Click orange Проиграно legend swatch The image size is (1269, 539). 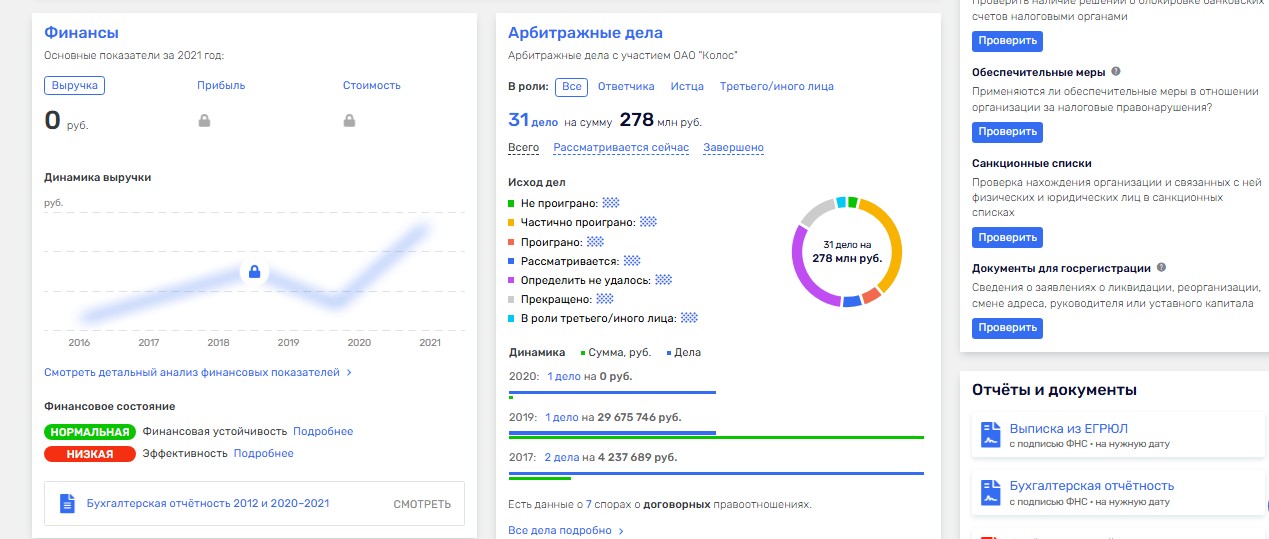tap(512, 241)
